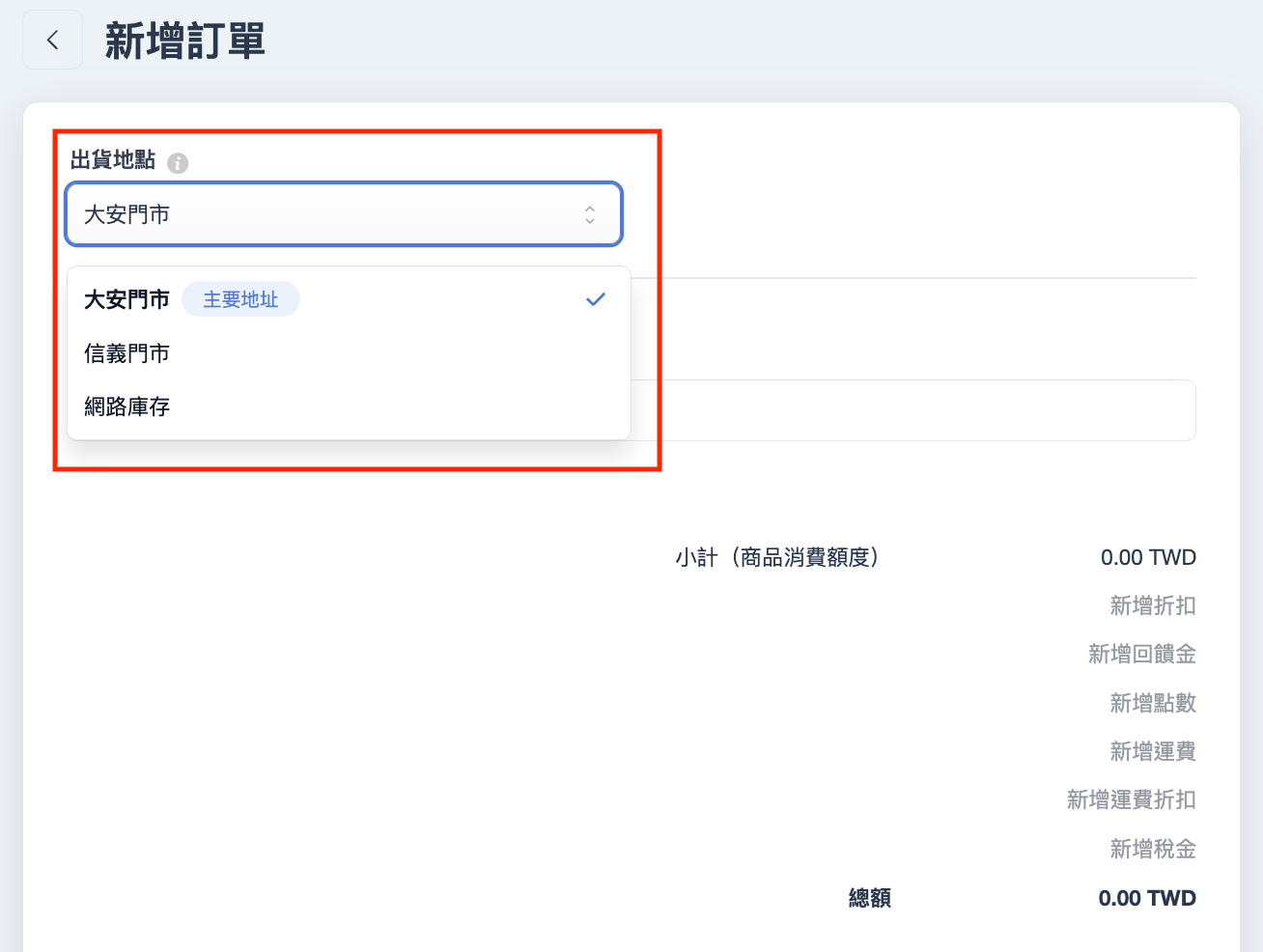Click the 新增稅金 link

[x=1152, y=849]
